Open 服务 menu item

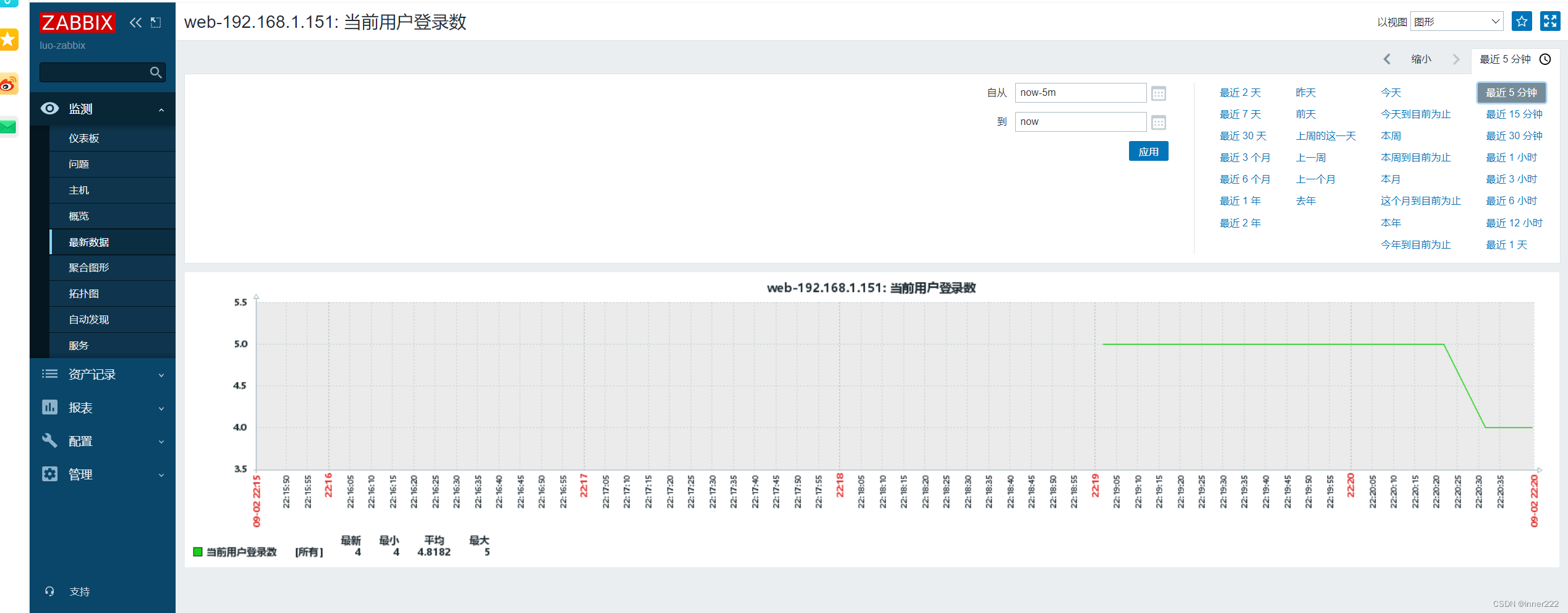click(x=113, y=345)
